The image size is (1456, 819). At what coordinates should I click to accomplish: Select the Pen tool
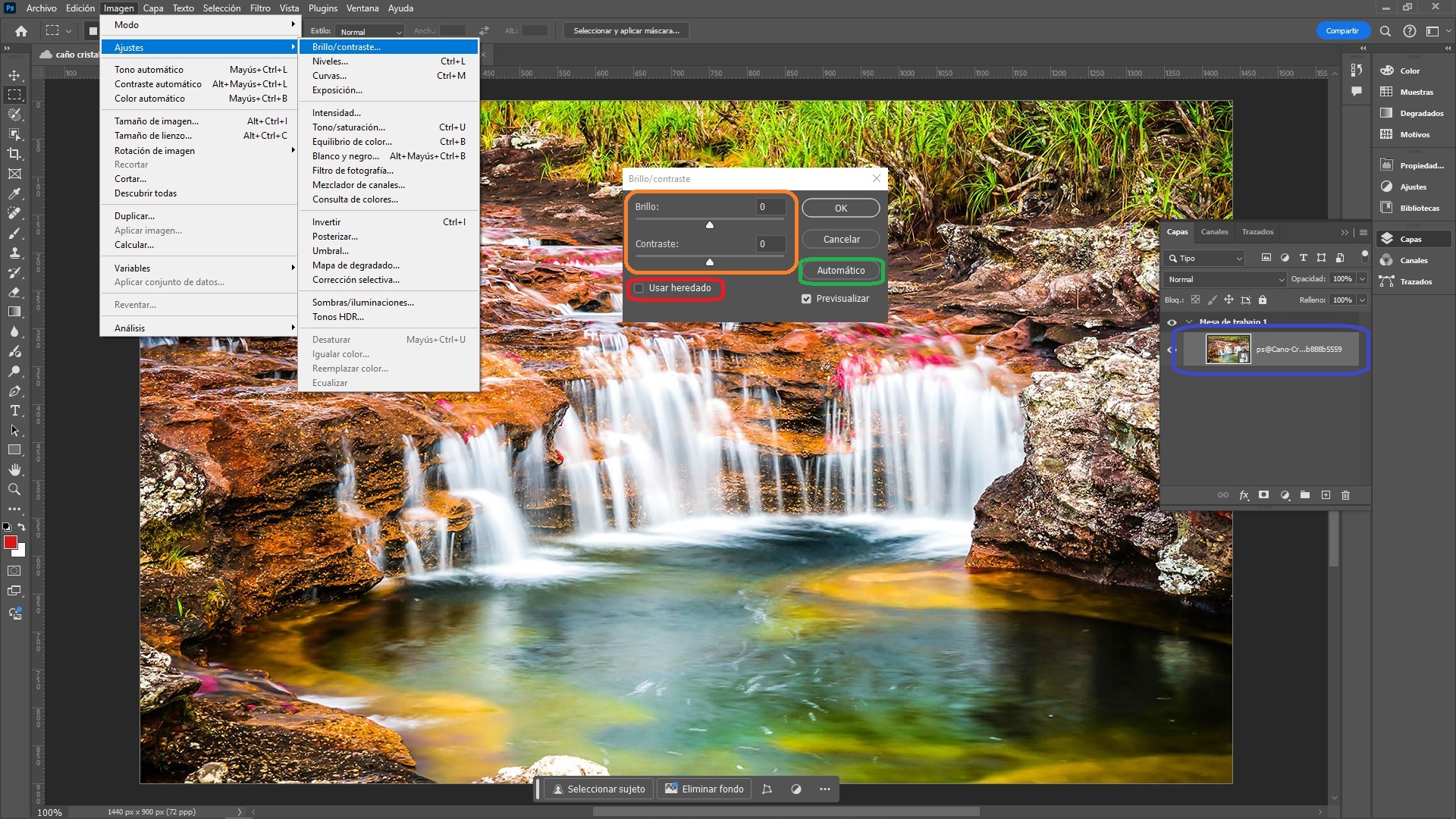click(14, 391)
